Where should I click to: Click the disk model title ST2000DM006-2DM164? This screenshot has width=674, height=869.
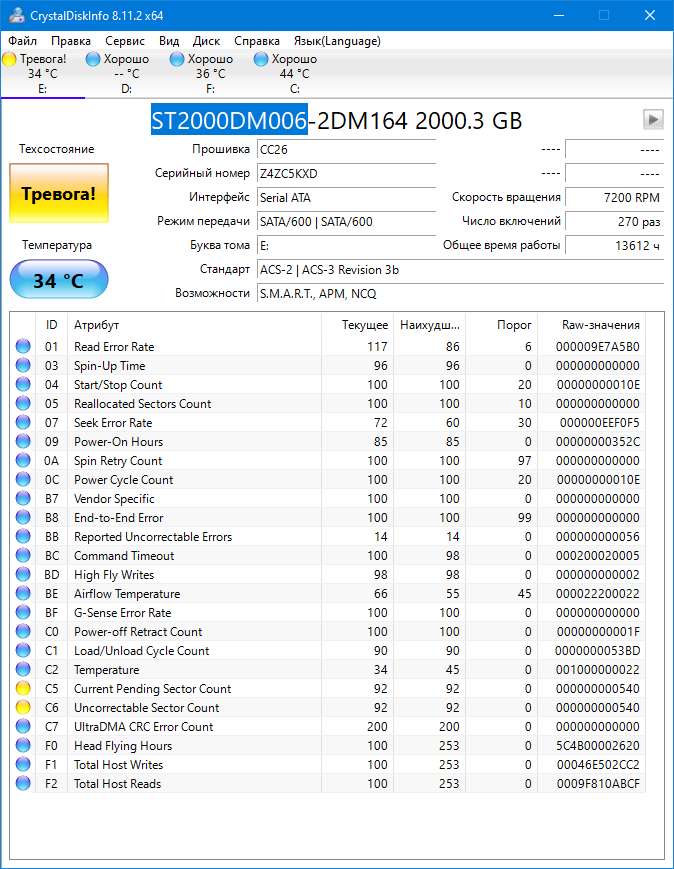click(279, 120)
